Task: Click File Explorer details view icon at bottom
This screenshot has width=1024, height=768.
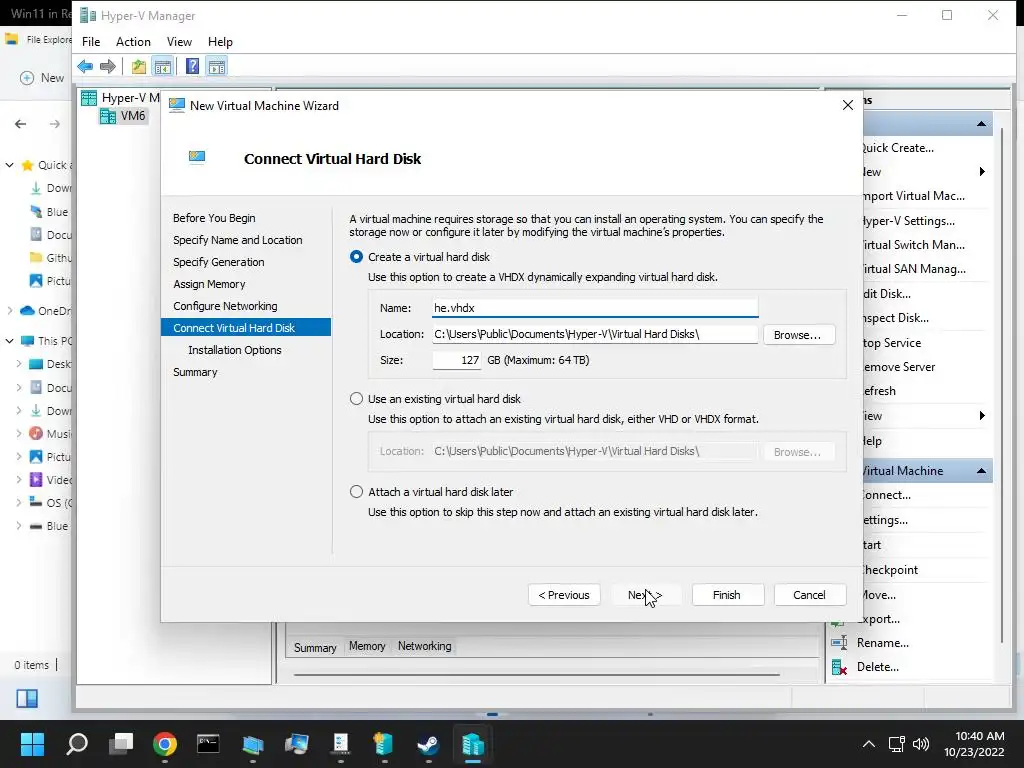Action: click(x=27, y=698)
